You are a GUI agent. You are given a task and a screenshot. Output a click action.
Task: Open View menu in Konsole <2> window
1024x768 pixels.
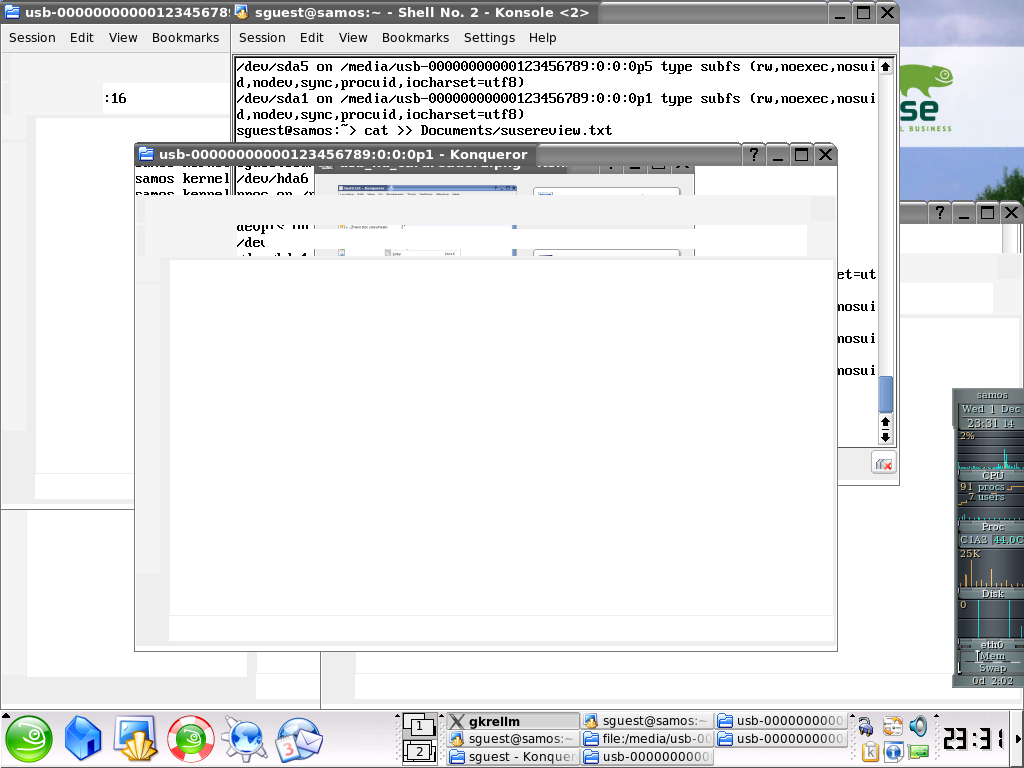tap(353, 38)
